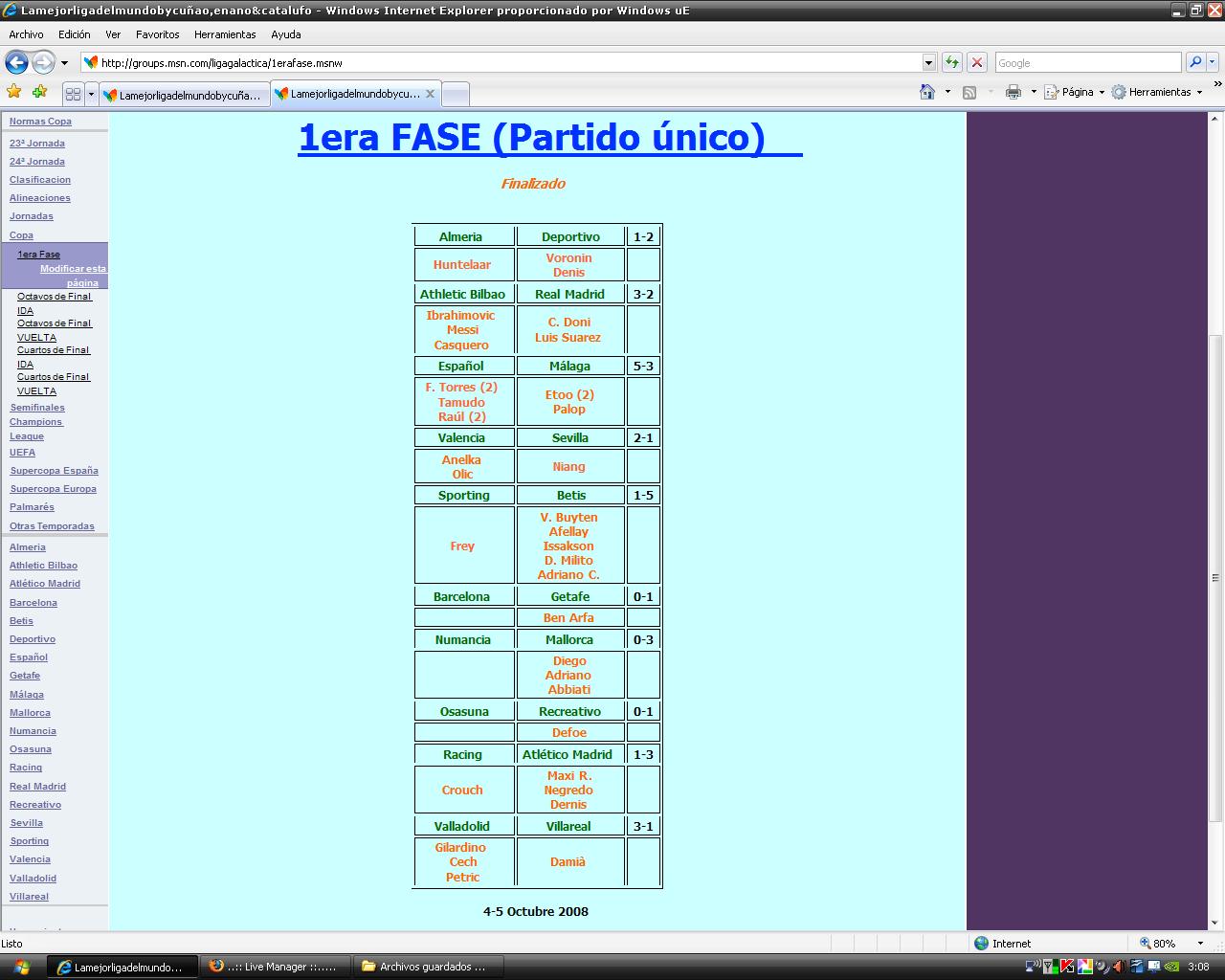Click the Semifinales link
This screenshot has height=980, width=1225.
click(37, 408)
